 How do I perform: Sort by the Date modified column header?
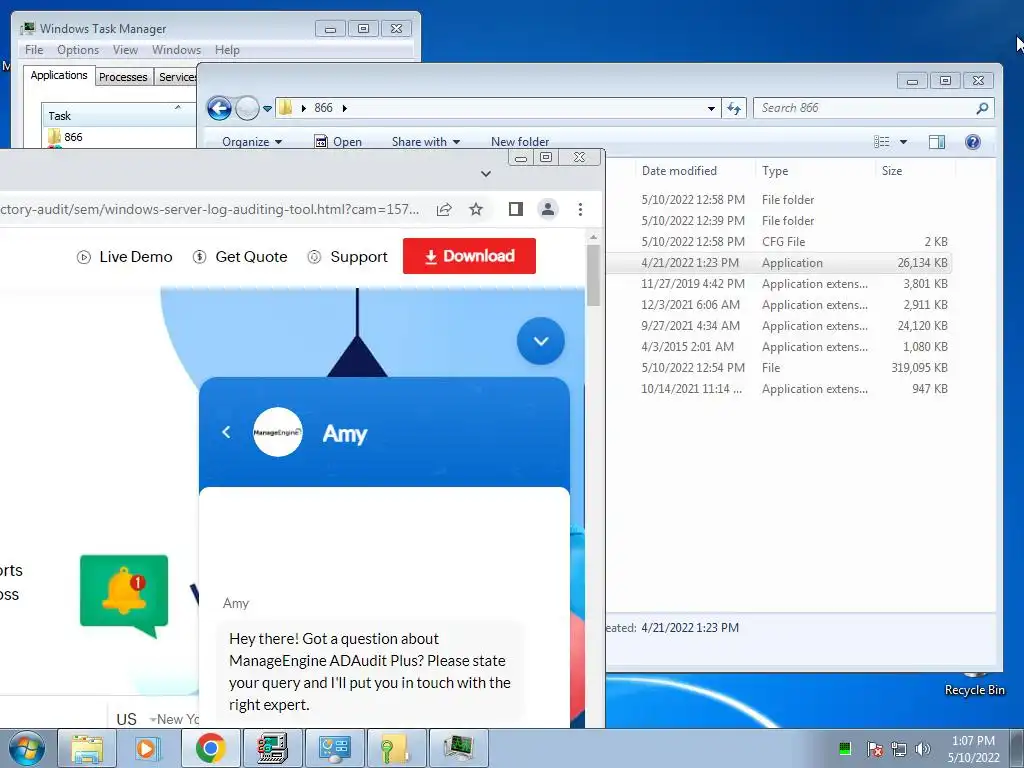click(679, 170)
